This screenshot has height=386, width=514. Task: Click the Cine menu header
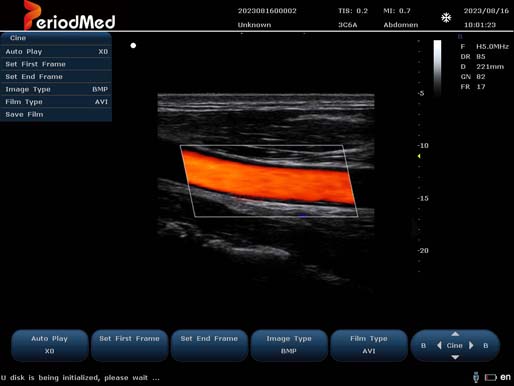[x=56, y=38]
